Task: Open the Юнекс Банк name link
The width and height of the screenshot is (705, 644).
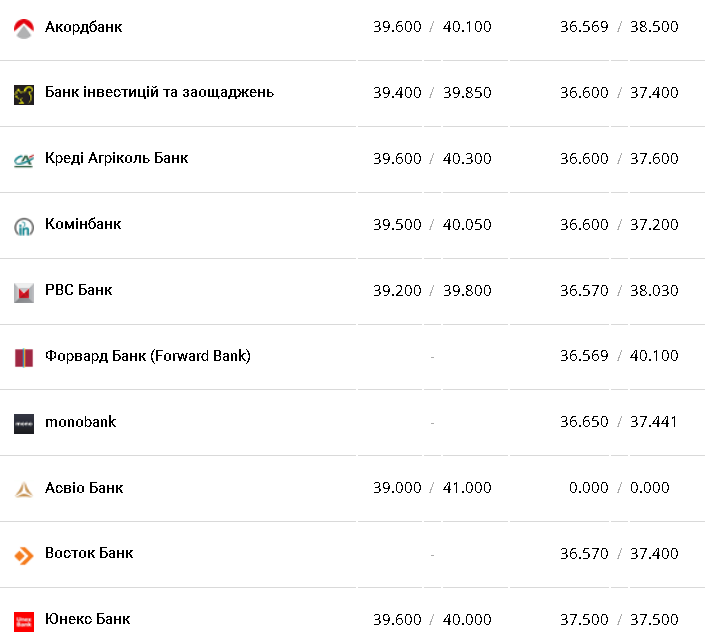Action: (x=87, y=619)
